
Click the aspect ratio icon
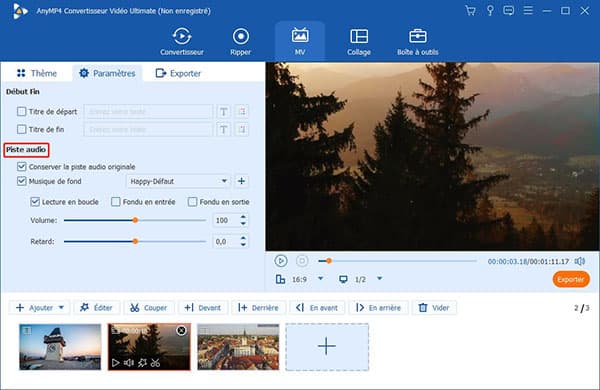point(280,279)
